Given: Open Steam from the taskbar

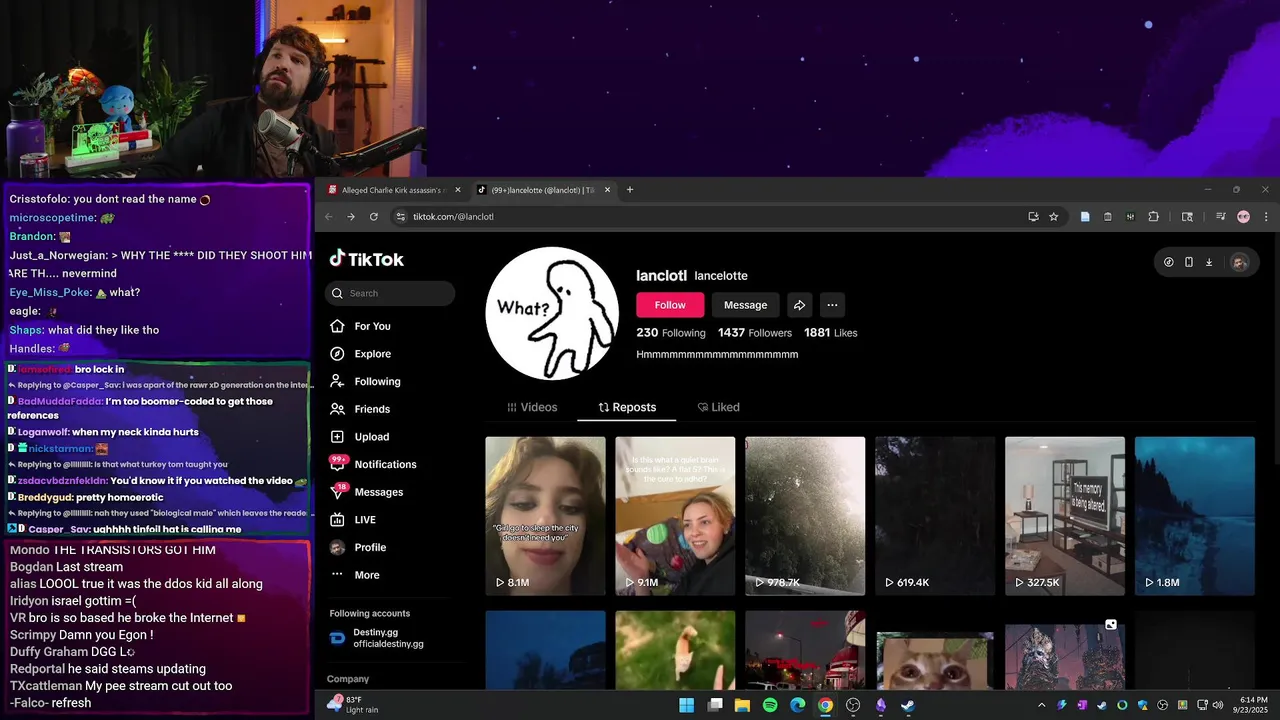Looking at the screenshot, I should tap(908, 705).
